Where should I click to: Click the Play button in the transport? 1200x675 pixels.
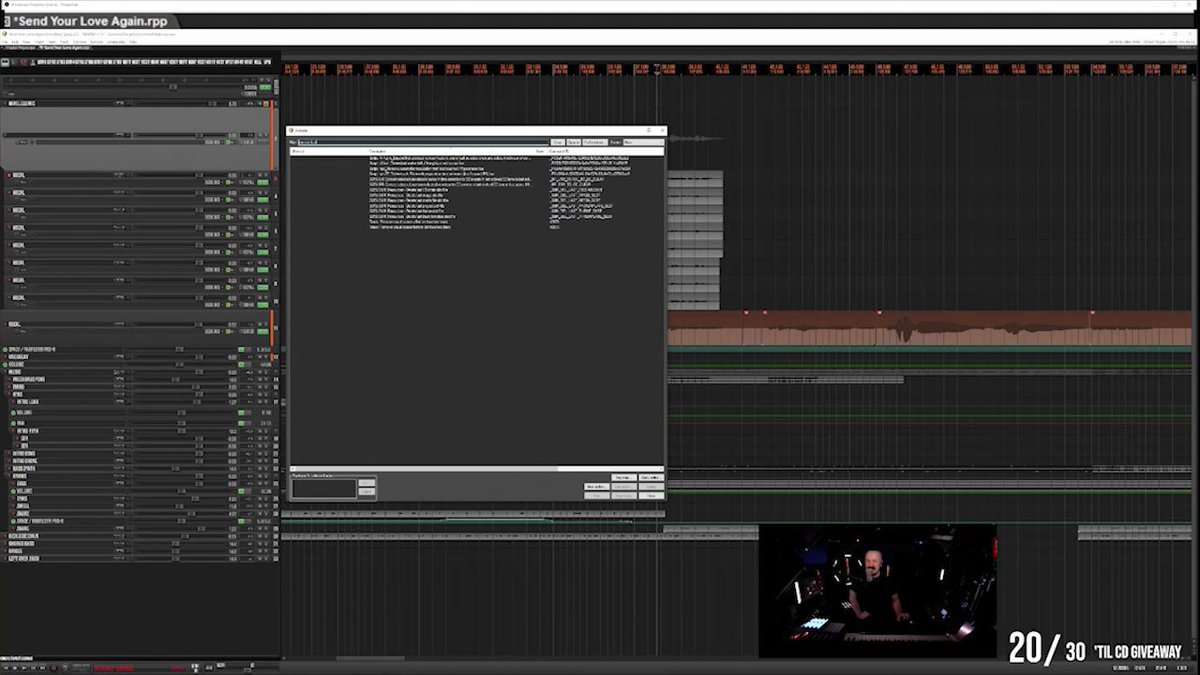tap(24, 668)
